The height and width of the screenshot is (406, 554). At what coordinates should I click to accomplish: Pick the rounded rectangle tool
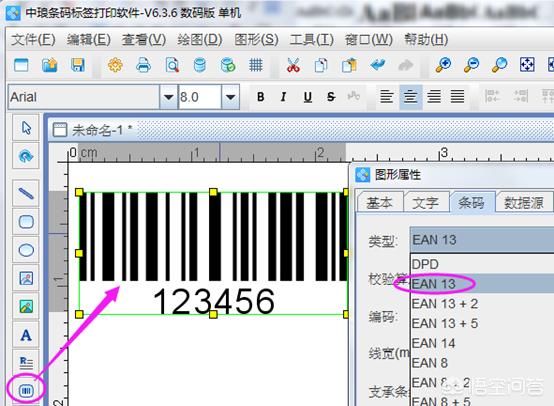tap(26, 222)
